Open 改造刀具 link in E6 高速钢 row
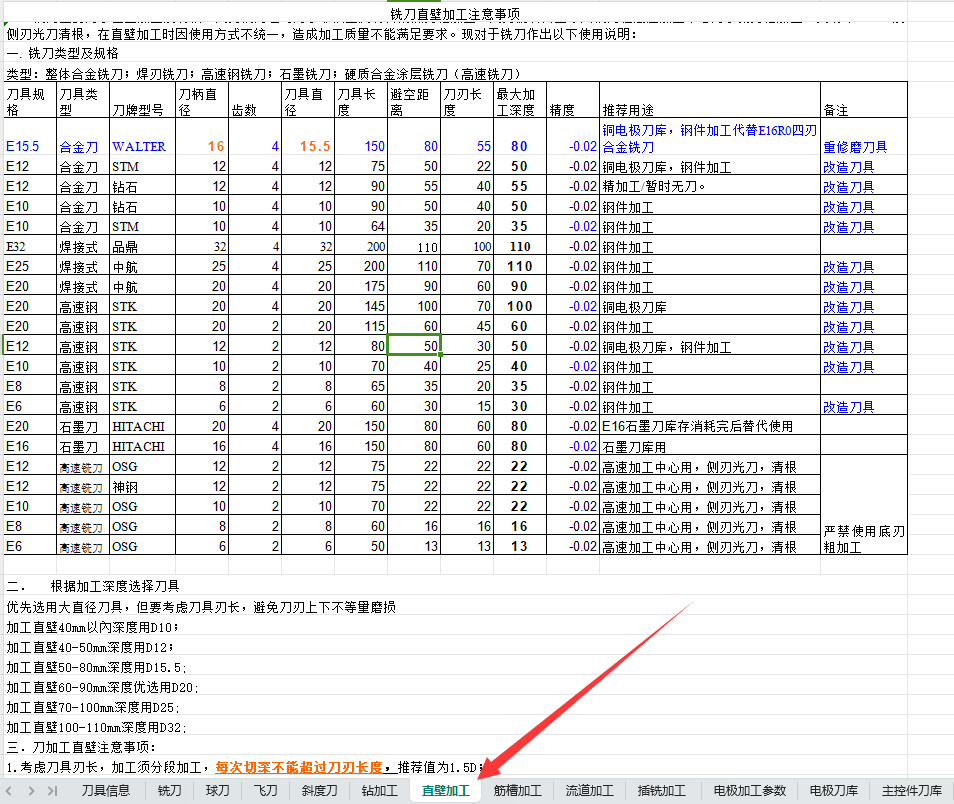Image resolution: width=954 pixels, height=804 pixels. pos(848,407)
